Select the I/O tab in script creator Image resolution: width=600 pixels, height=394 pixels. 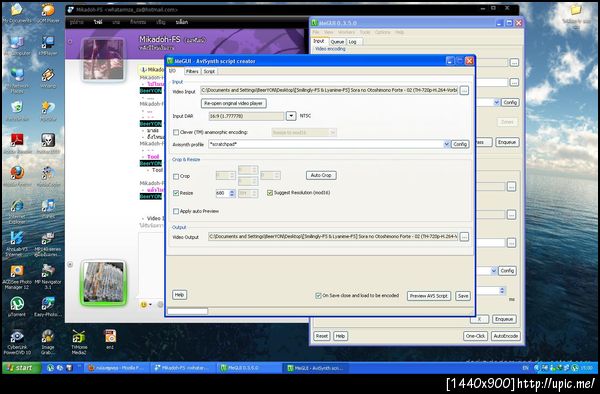[x=173, y=71]
